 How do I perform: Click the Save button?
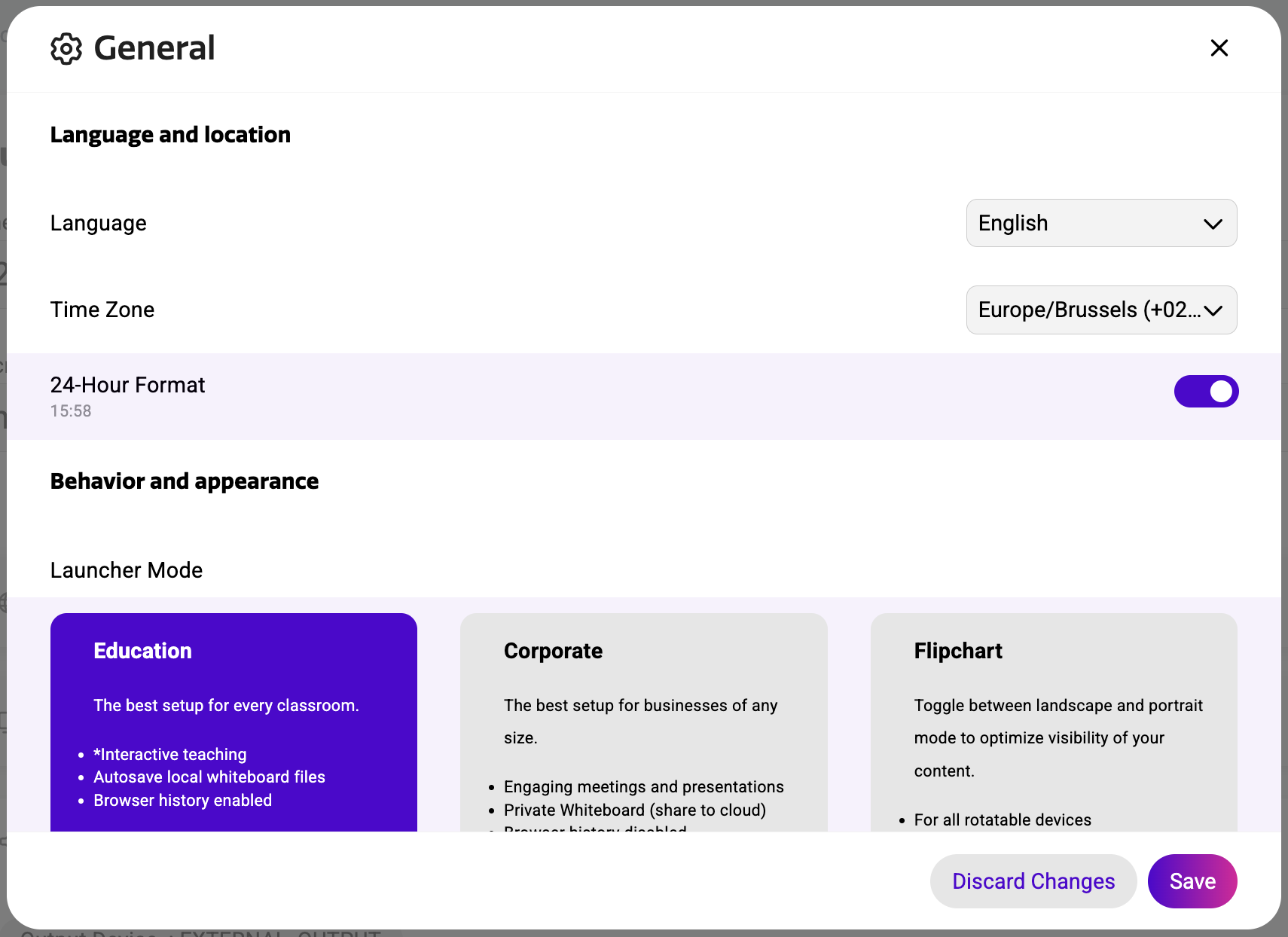[1192, 881]
